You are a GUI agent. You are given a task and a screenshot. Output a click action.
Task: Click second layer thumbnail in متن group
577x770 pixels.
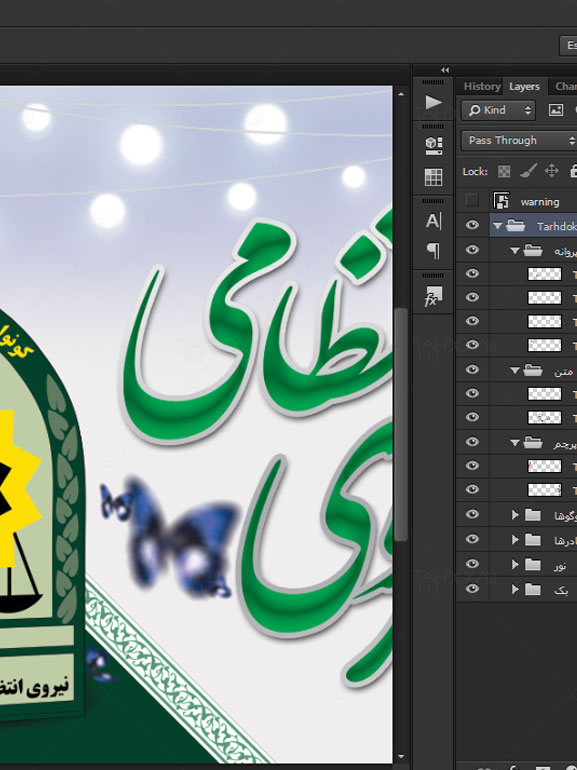click(x=544, y=417)
